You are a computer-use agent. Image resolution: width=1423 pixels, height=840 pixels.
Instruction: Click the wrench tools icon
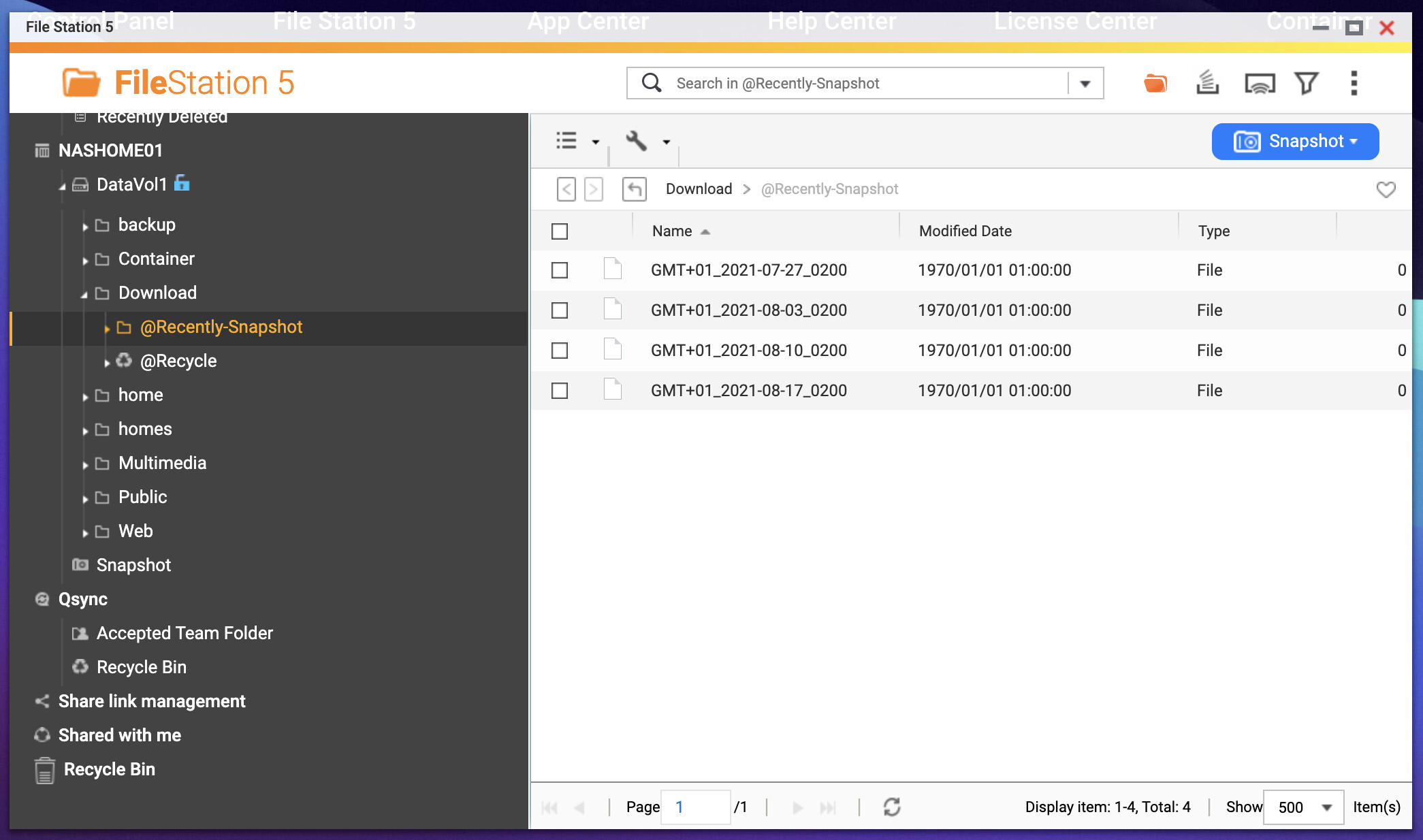[x=636, y=140]
